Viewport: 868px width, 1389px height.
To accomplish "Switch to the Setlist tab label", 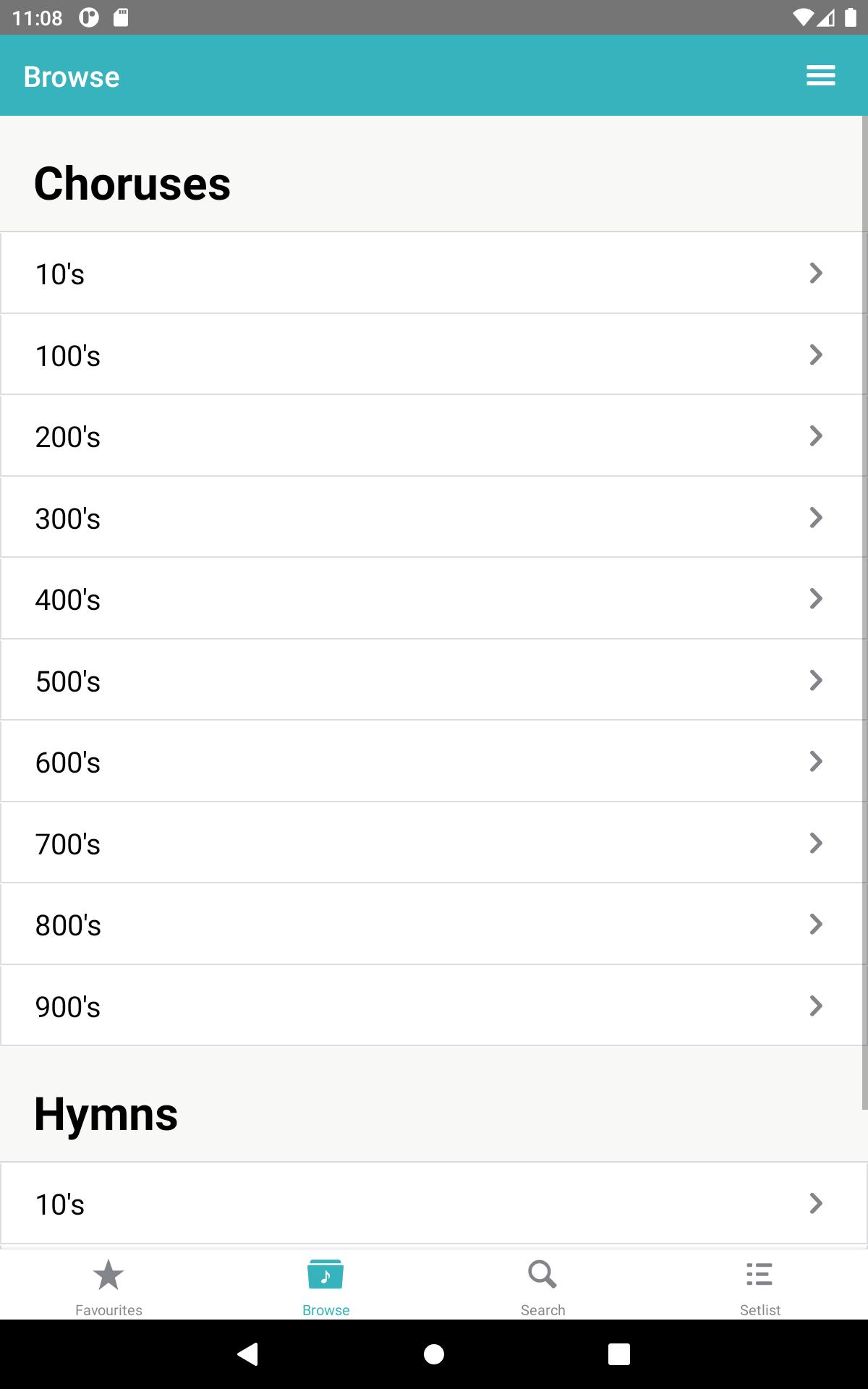I will [759, 1310].
